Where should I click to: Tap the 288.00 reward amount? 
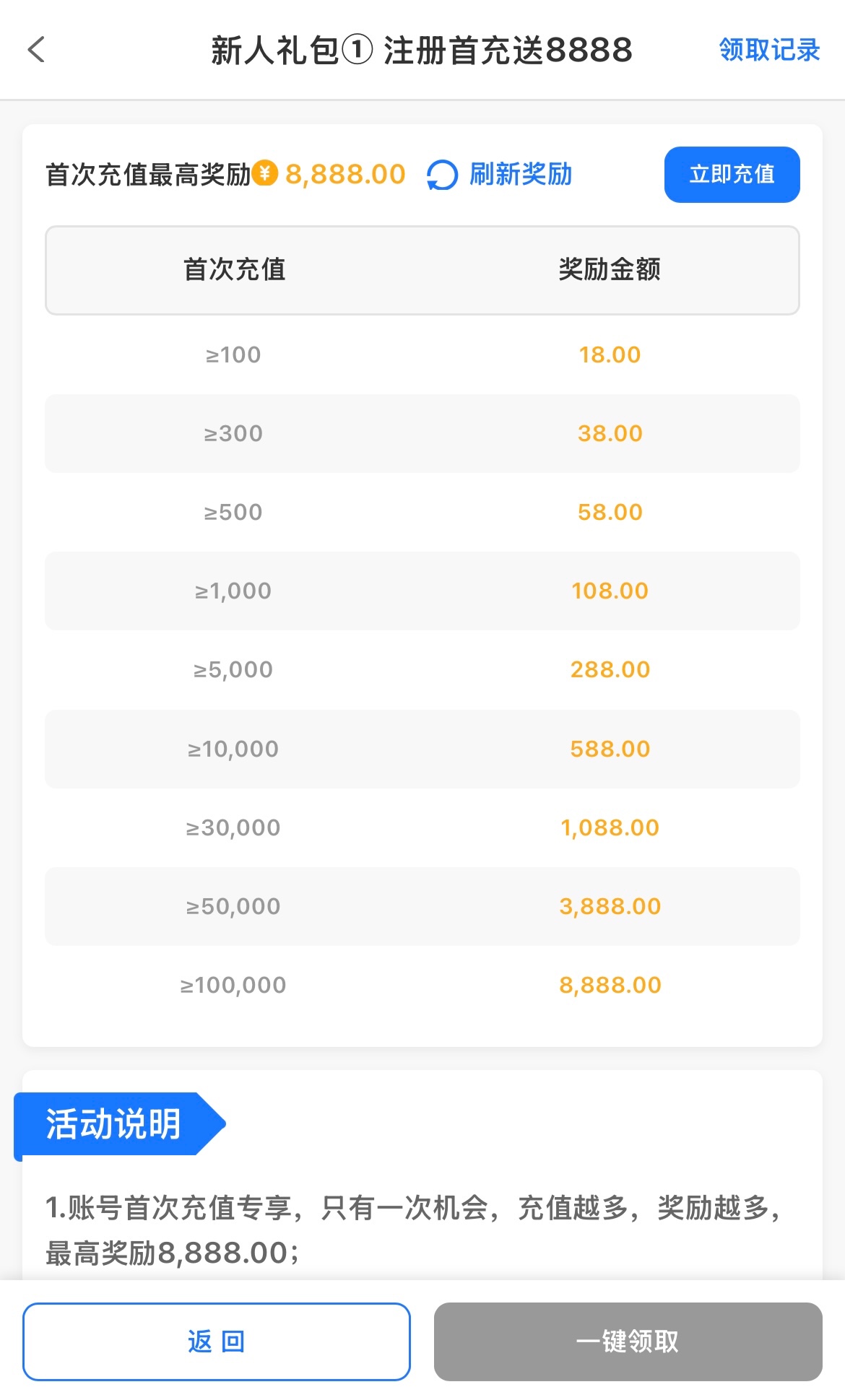tap(610, 669)
